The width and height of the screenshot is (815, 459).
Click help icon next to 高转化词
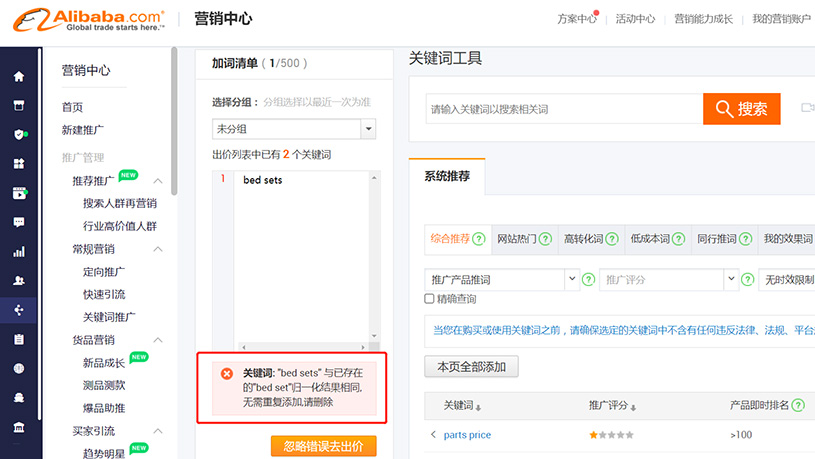pyautogui.click(x=612, y=239)
